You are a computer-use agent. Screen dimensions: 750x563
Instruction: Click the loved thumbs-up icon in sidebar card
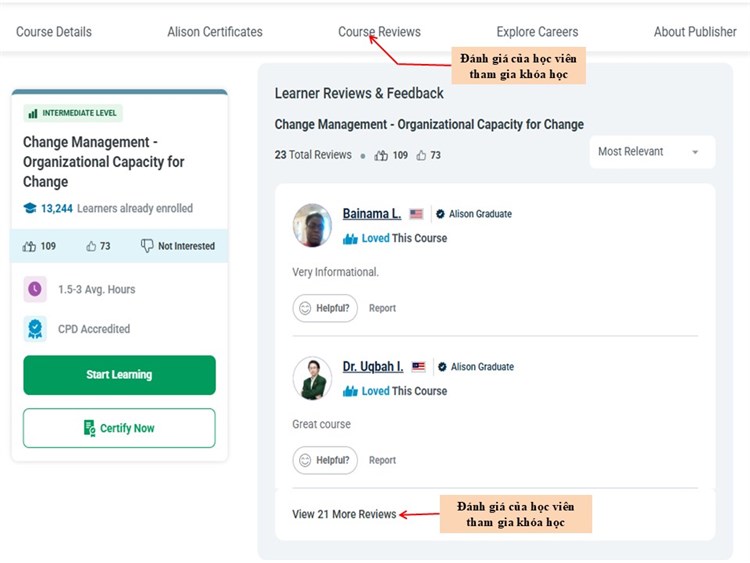click(x=29, y=246)
